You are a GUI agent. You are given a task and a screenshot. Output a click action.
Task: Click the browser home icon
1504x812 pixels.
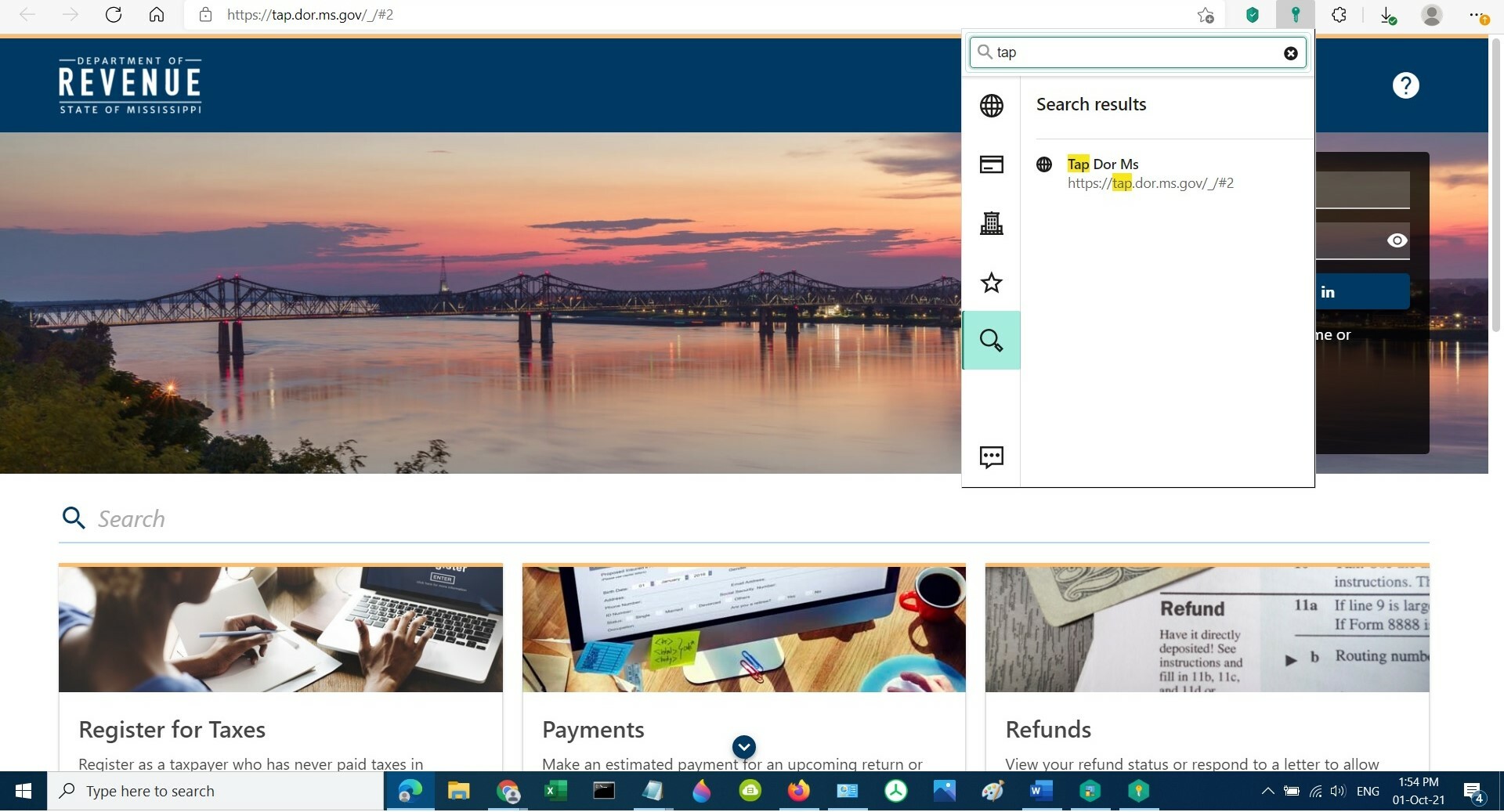pos(157,15)
